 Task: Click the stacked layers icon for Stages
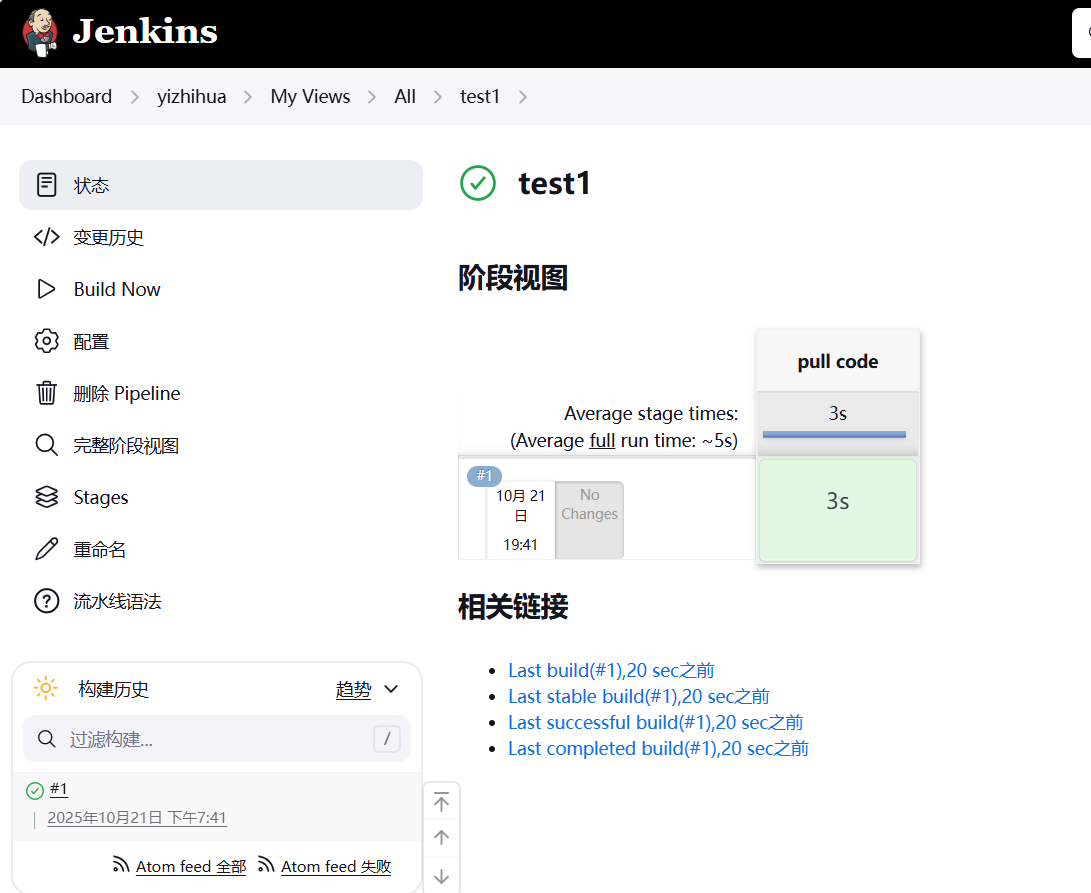point(47,497)
